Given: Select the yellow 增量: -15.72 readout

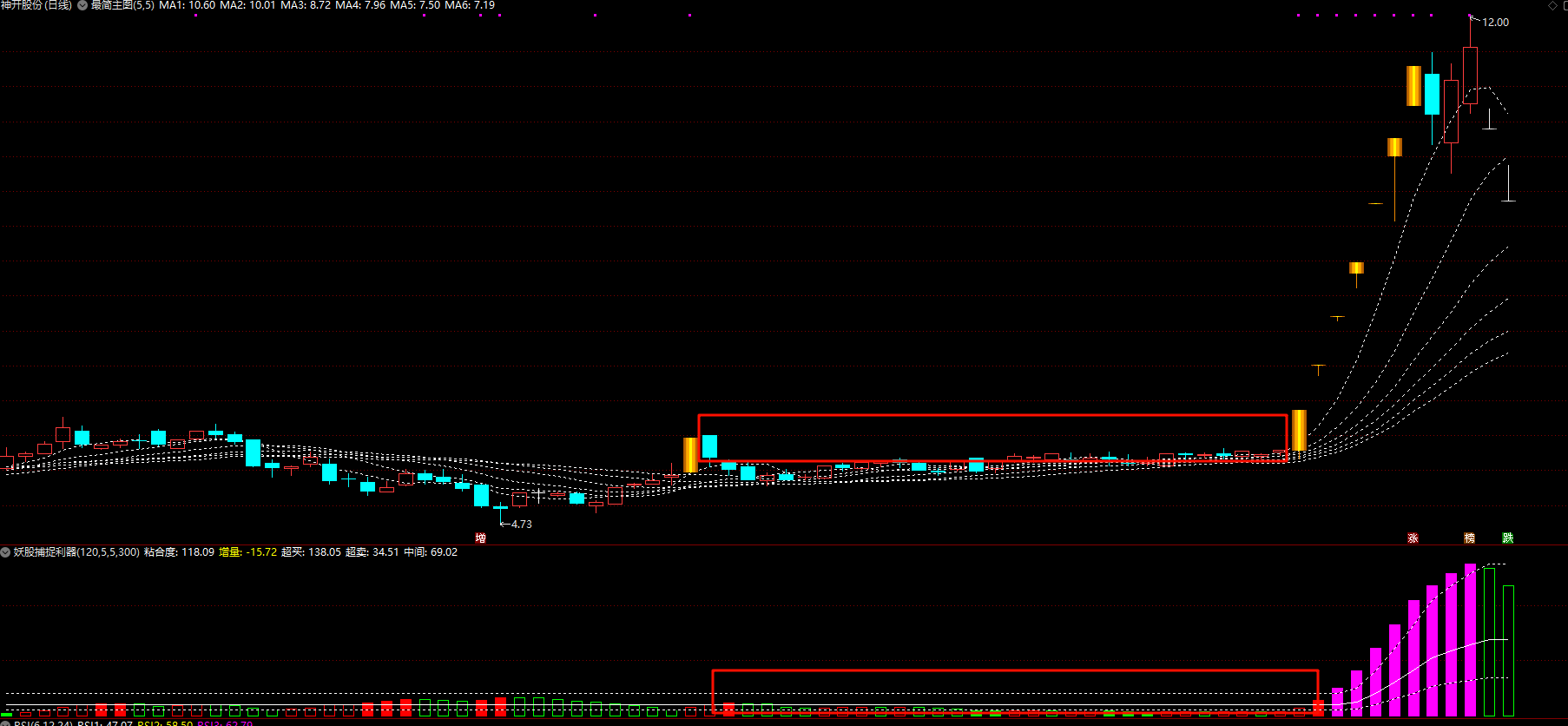Looking at the screenshot, I should tap(247, 552).
